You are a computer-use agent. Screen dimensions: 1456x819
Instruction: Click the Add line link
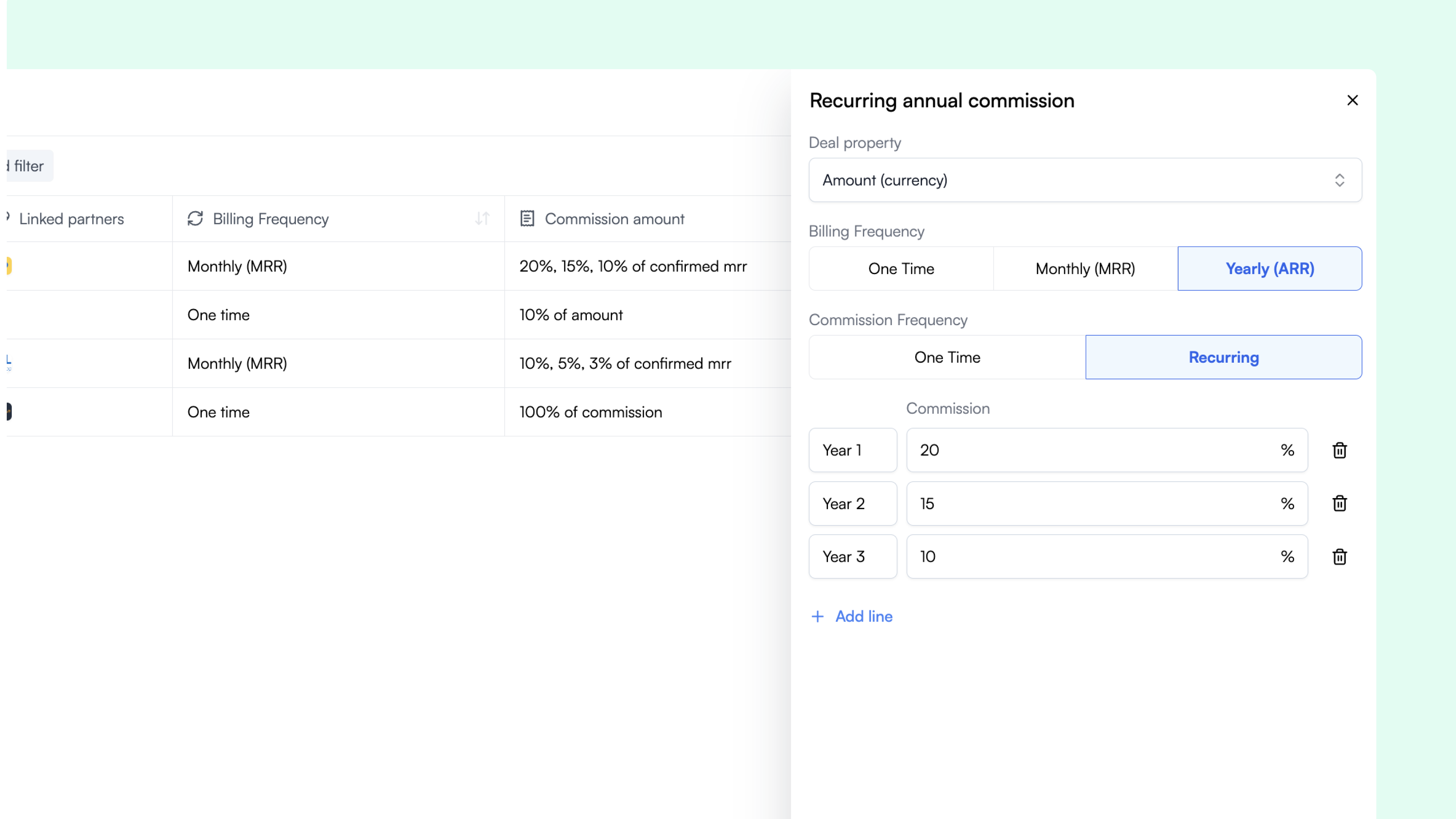(x=864, y=617)
